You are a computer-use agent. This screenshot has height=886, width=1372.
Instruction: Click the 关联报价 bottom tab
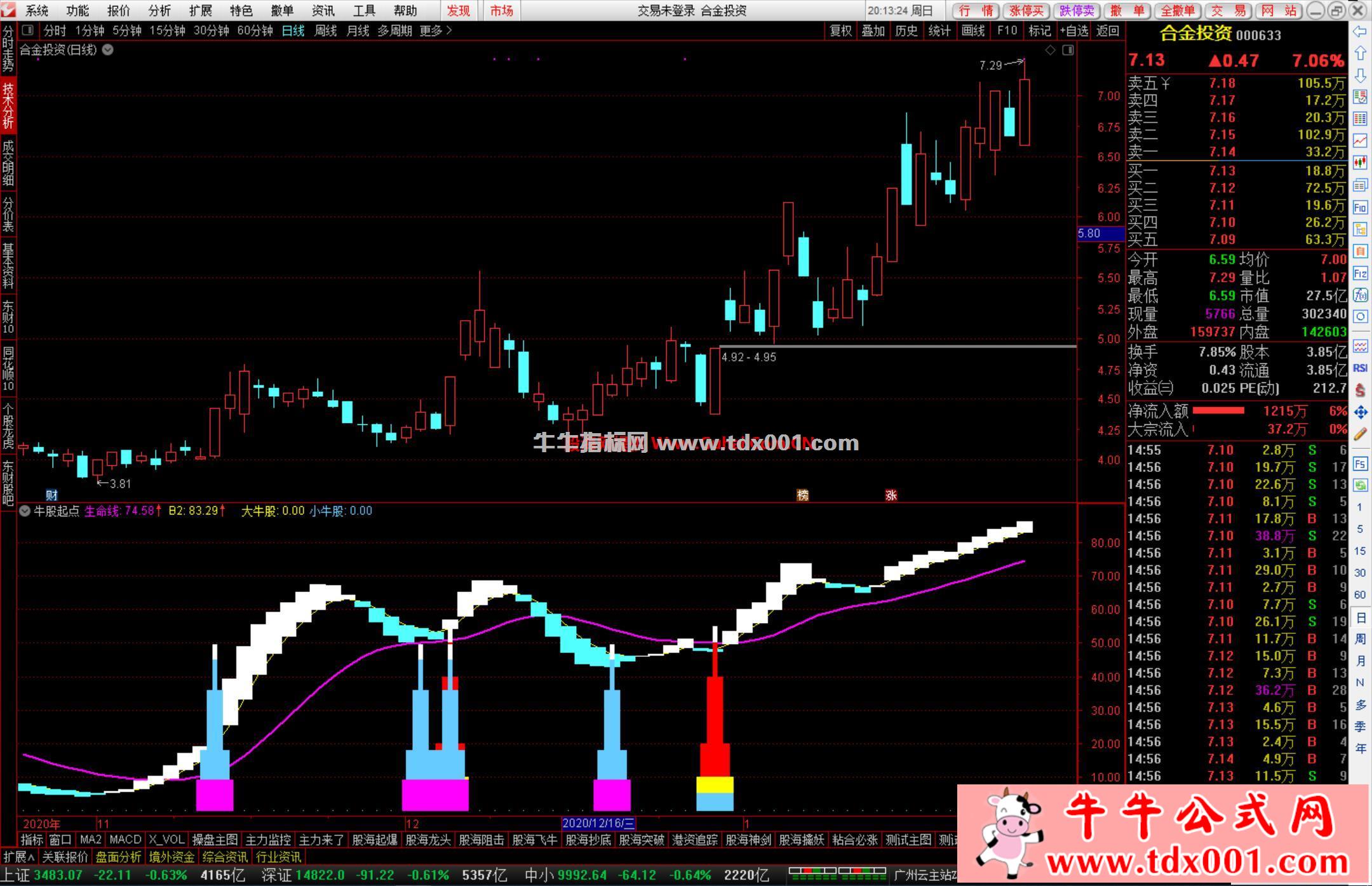(x=65, y=856)
